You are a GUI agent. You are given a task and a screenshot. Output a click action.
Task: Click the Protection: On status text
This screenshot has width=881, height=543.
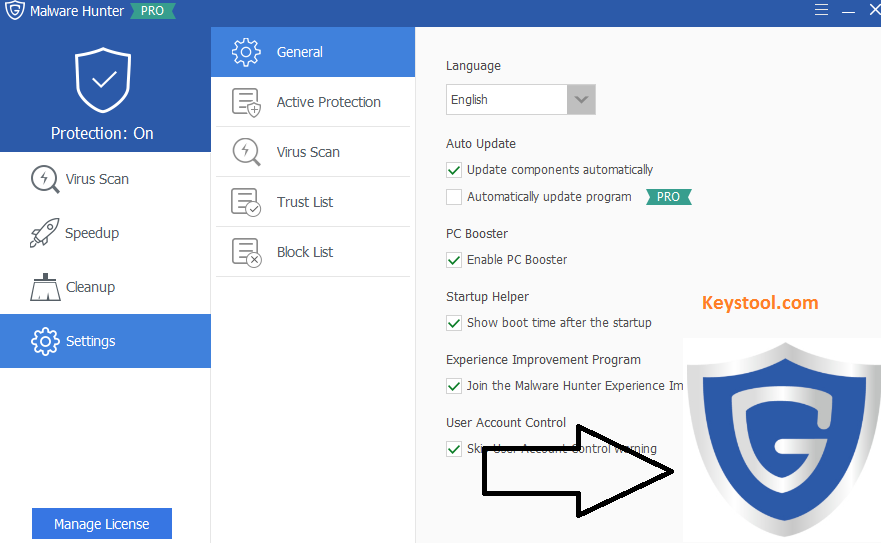click(x=102, y=133)
